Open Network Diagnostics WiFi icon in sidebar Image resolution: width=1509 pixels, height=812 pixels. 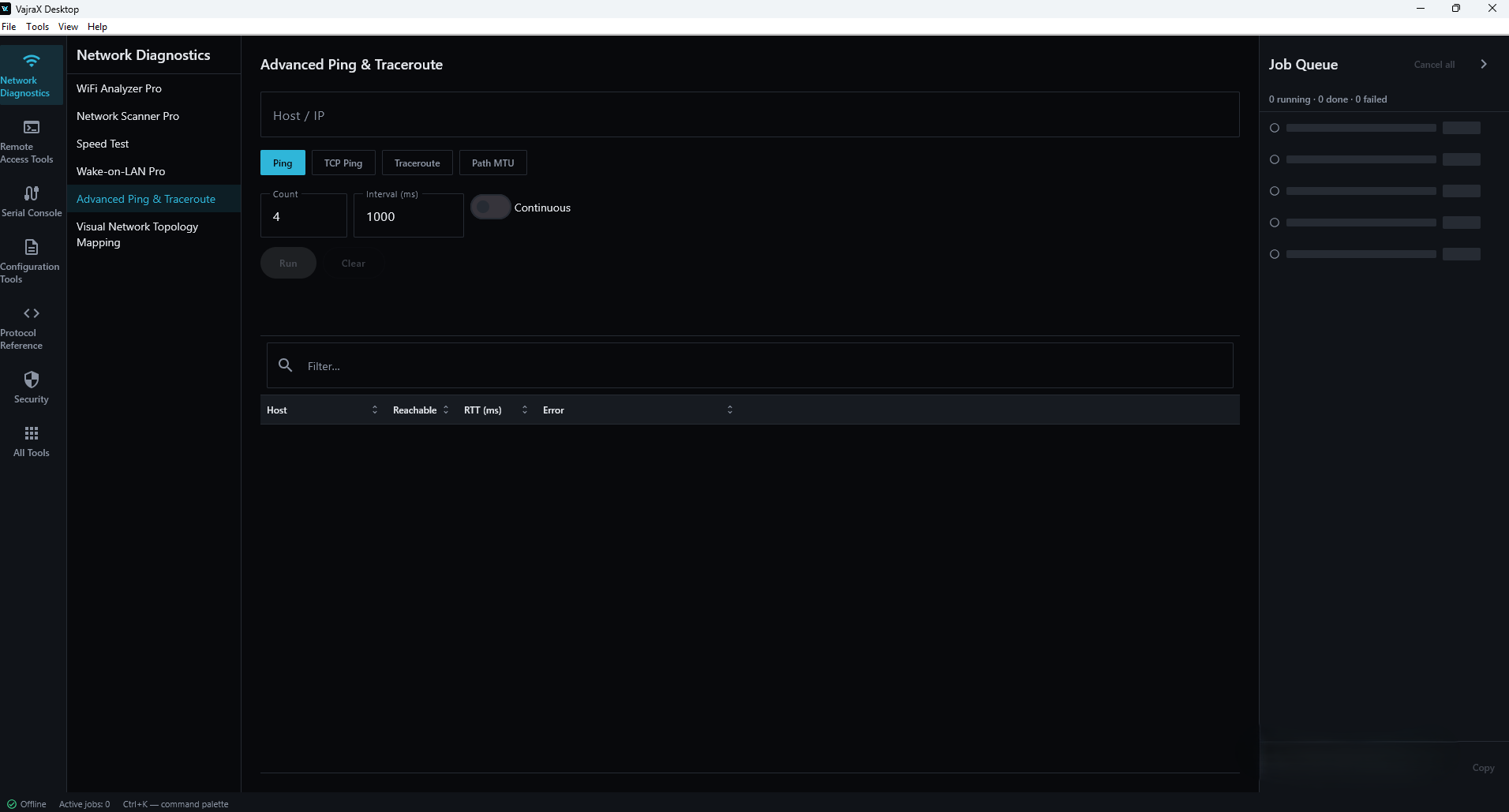click(x=32, y=61)
